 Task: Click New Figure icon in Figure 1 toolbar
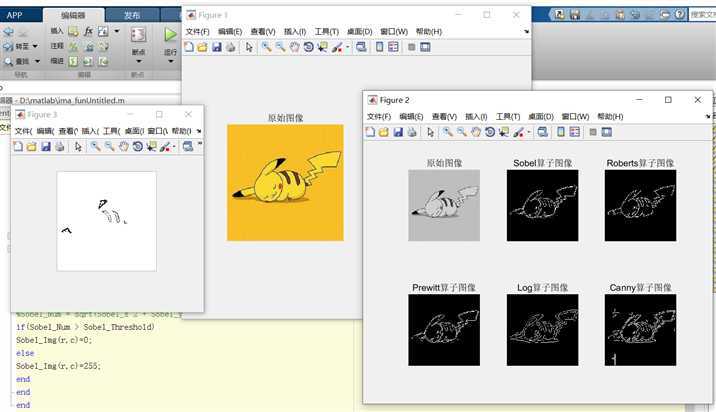[189, 47]
